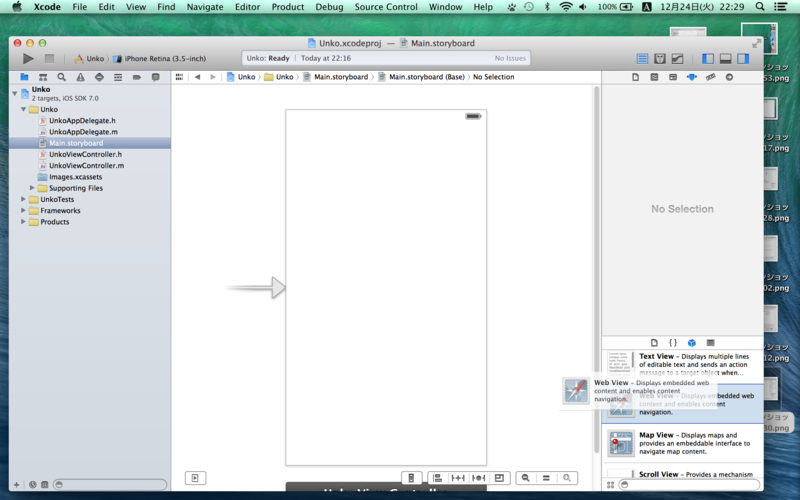
Task: Collapse the Unko group folder
Action: click(23, 109)
